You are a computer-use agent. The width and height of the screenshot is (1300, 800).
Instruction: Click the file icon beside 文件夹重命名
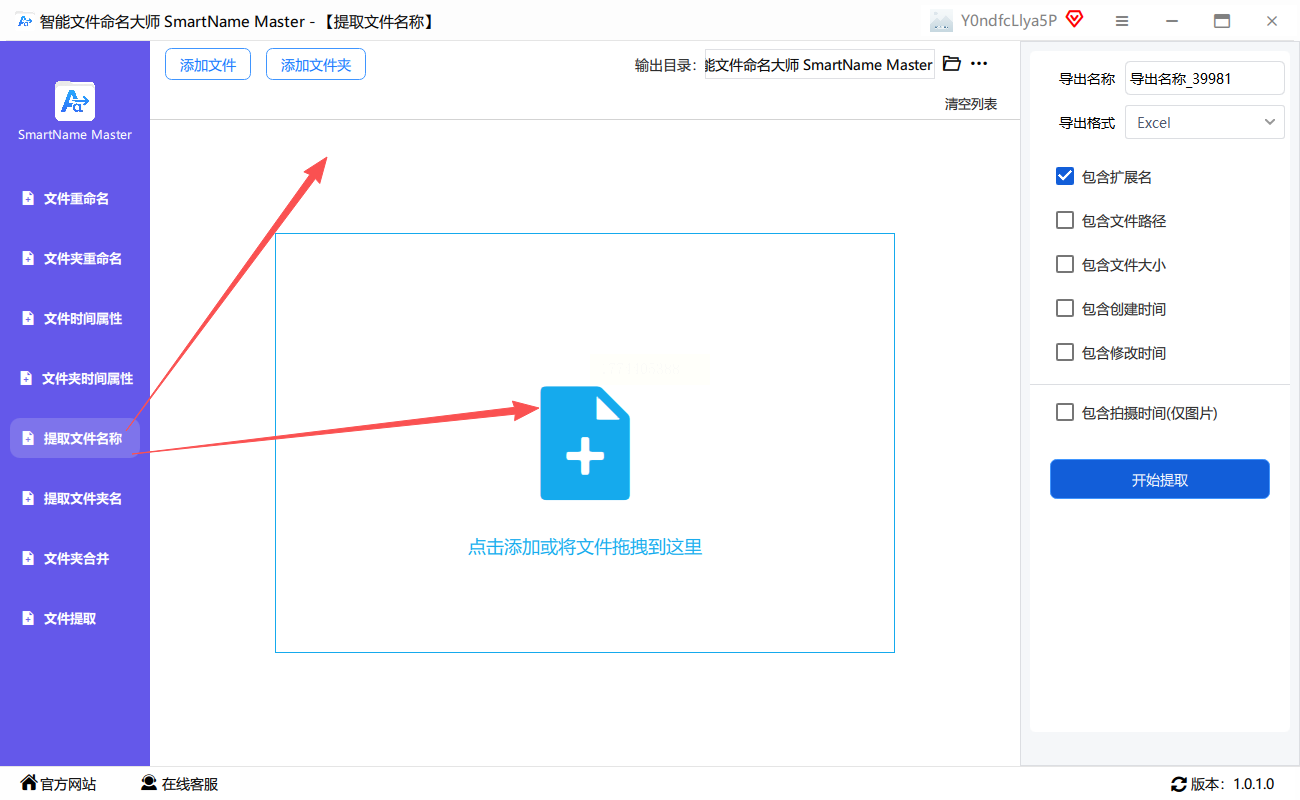coord(28,259)
